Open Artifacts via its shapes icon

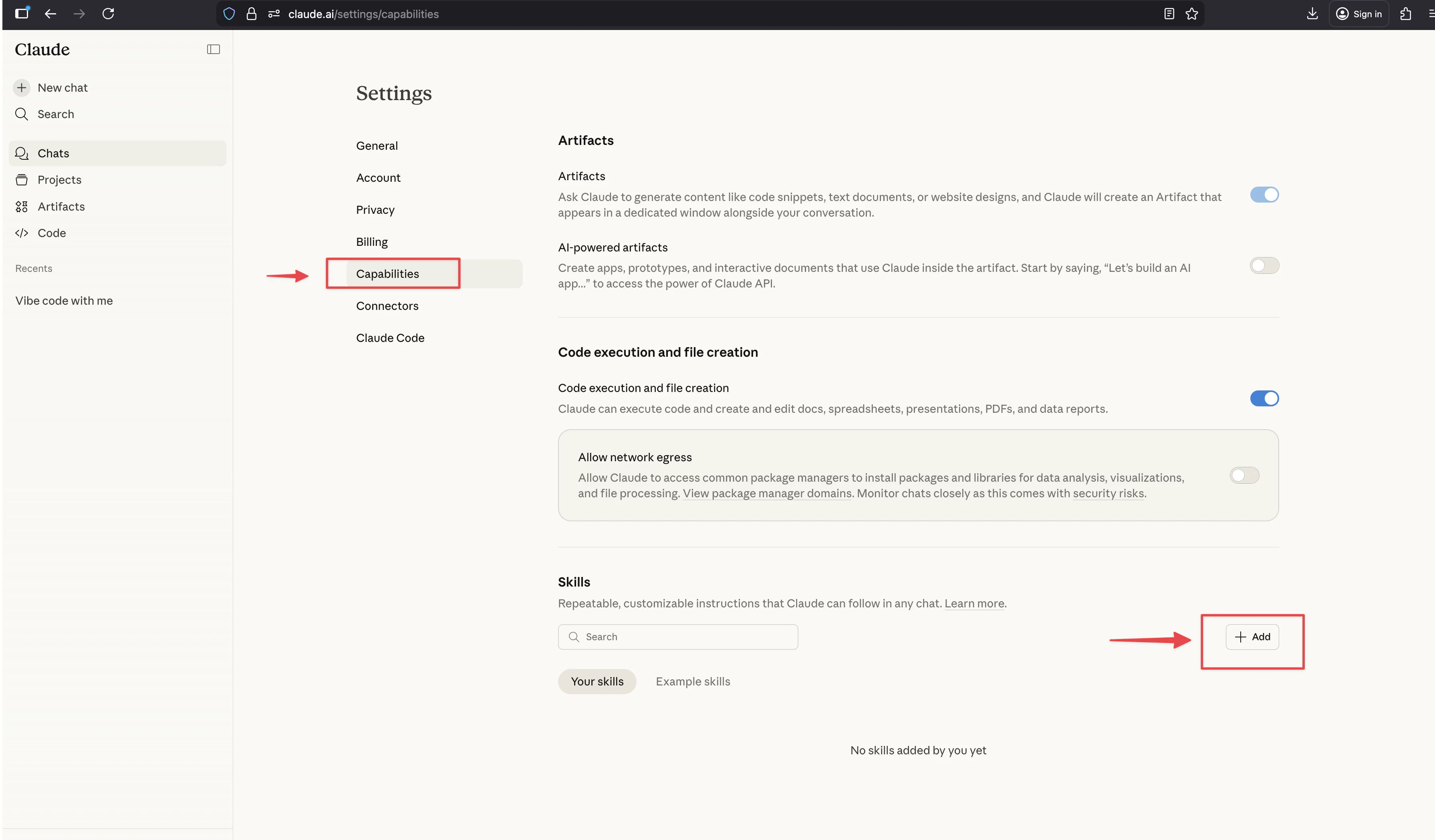pyautogui.click(x=22, y=207)
